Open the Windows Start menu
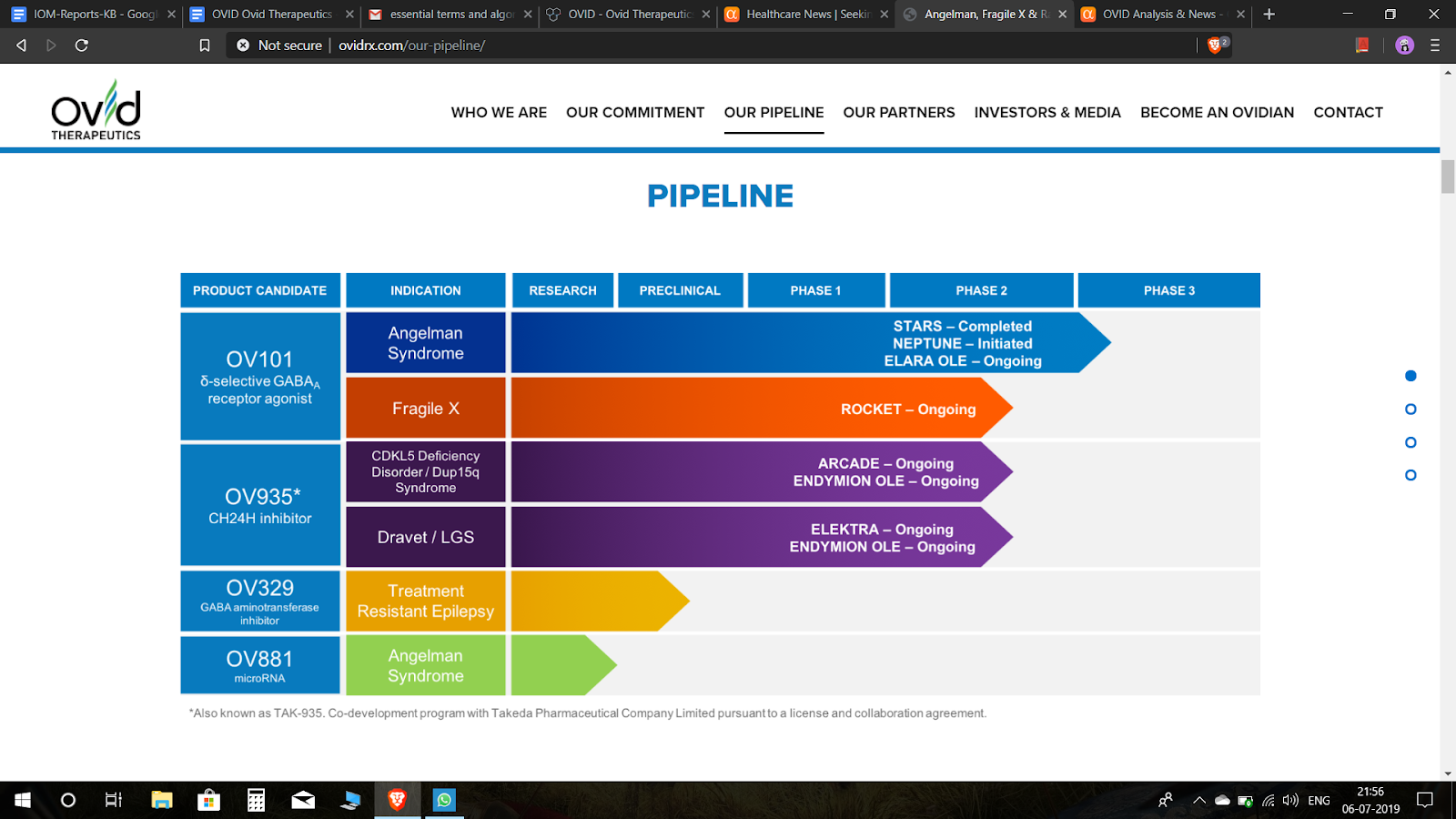1456x819 pixels. click(23, 800)
